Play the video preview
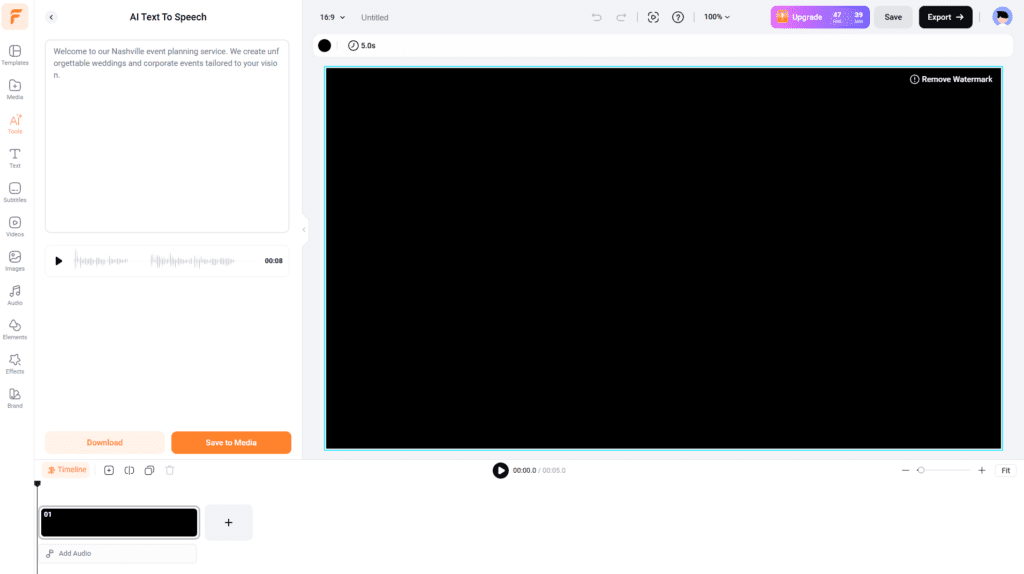The image size is (1024, 574). 500,470
